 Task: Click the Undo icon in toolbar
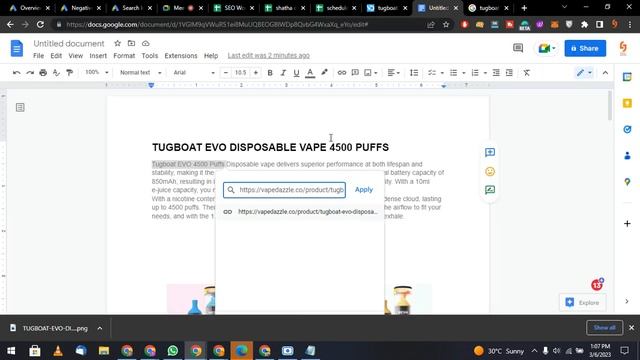click(17, 73)
